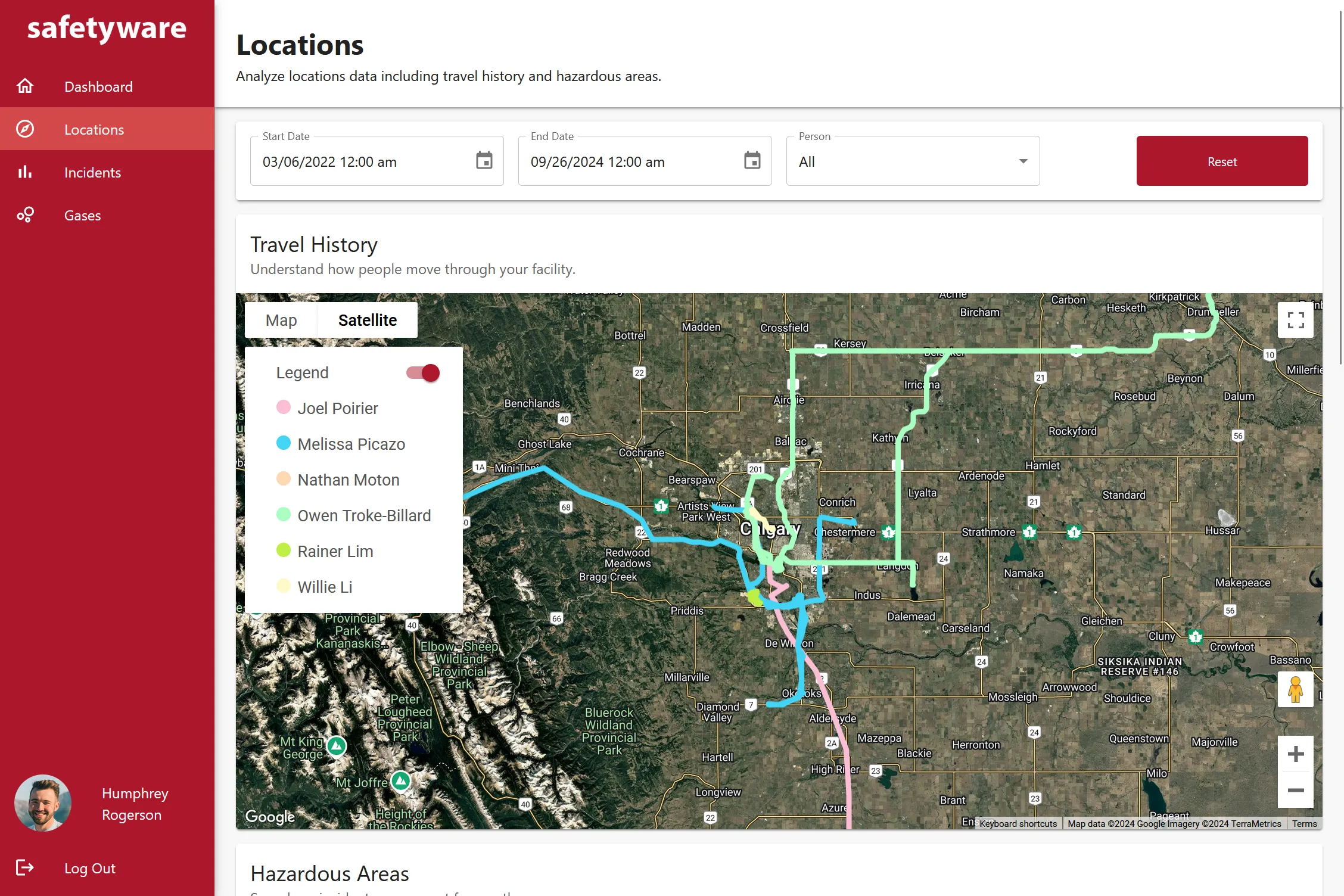Switch to the Map tab
The width and height of the screenshot is (1344, 896).
click(281, 320)
